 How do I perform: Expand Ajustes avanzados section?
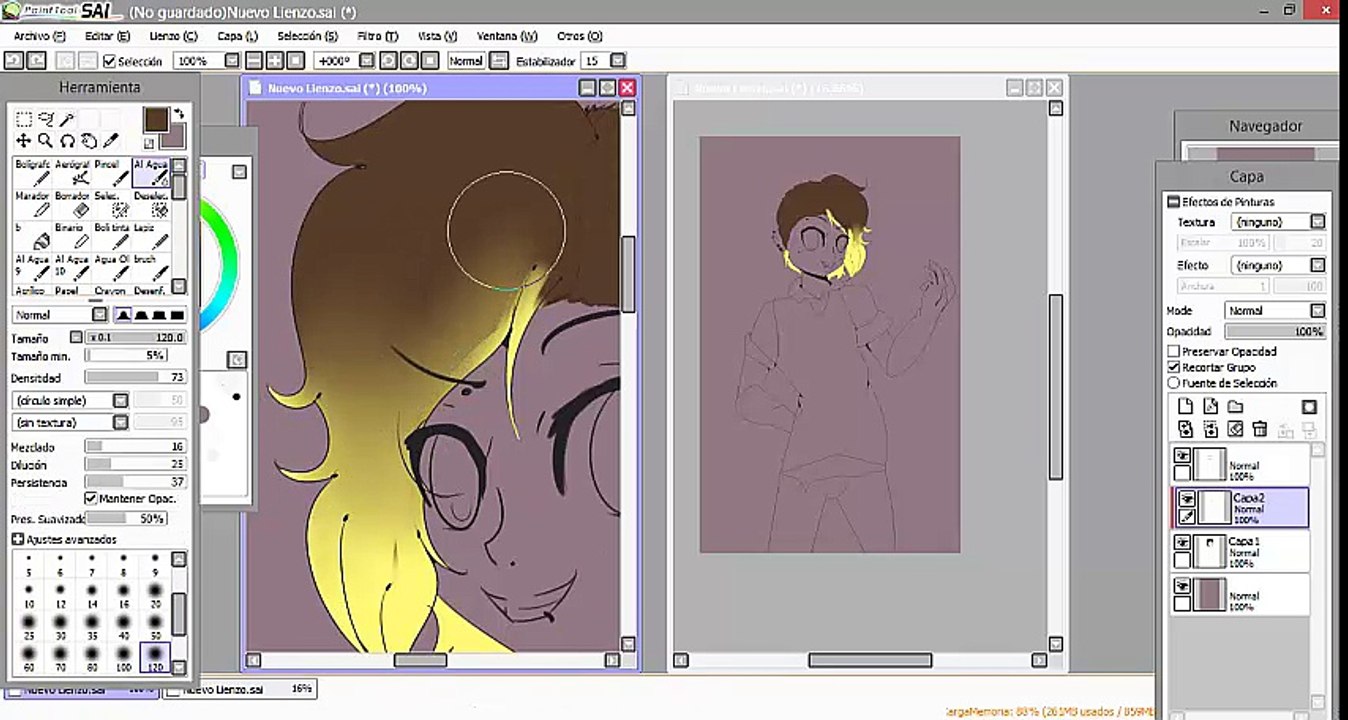[18, 539]
